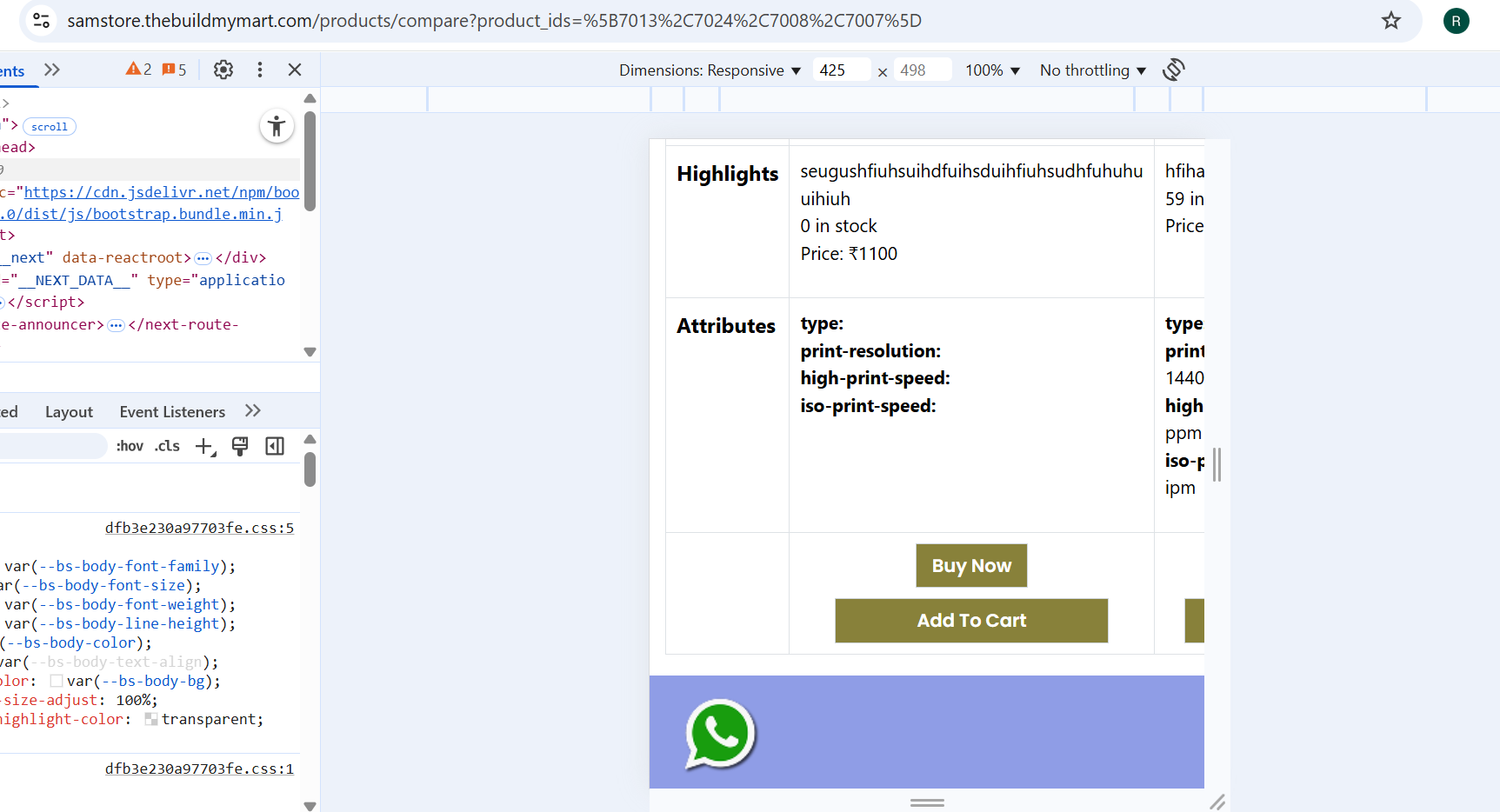Image resolution: width=1500 pixels, height=812 pixels.
Task: Open source link dfb3e230a97703fe.css:1
Action: pyautogui.click(x=199, y=769)
